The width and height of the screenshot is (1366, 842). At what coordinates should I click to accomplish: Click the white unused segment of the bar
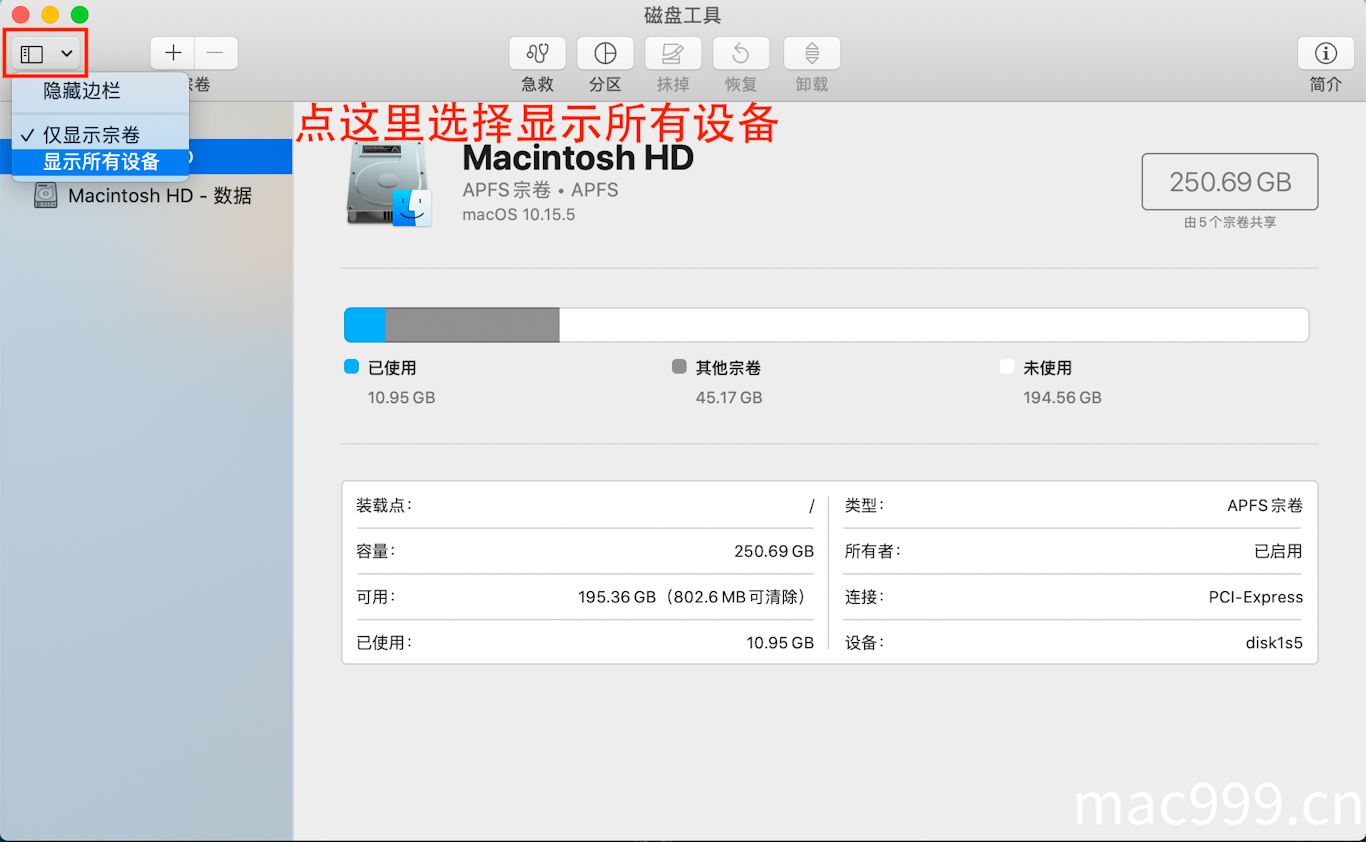coord(934,325)
